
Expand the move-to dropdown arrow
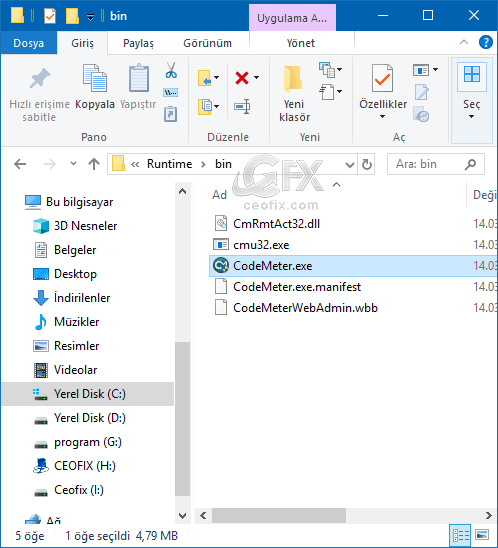pyautogui.click(x=217, y=78)
